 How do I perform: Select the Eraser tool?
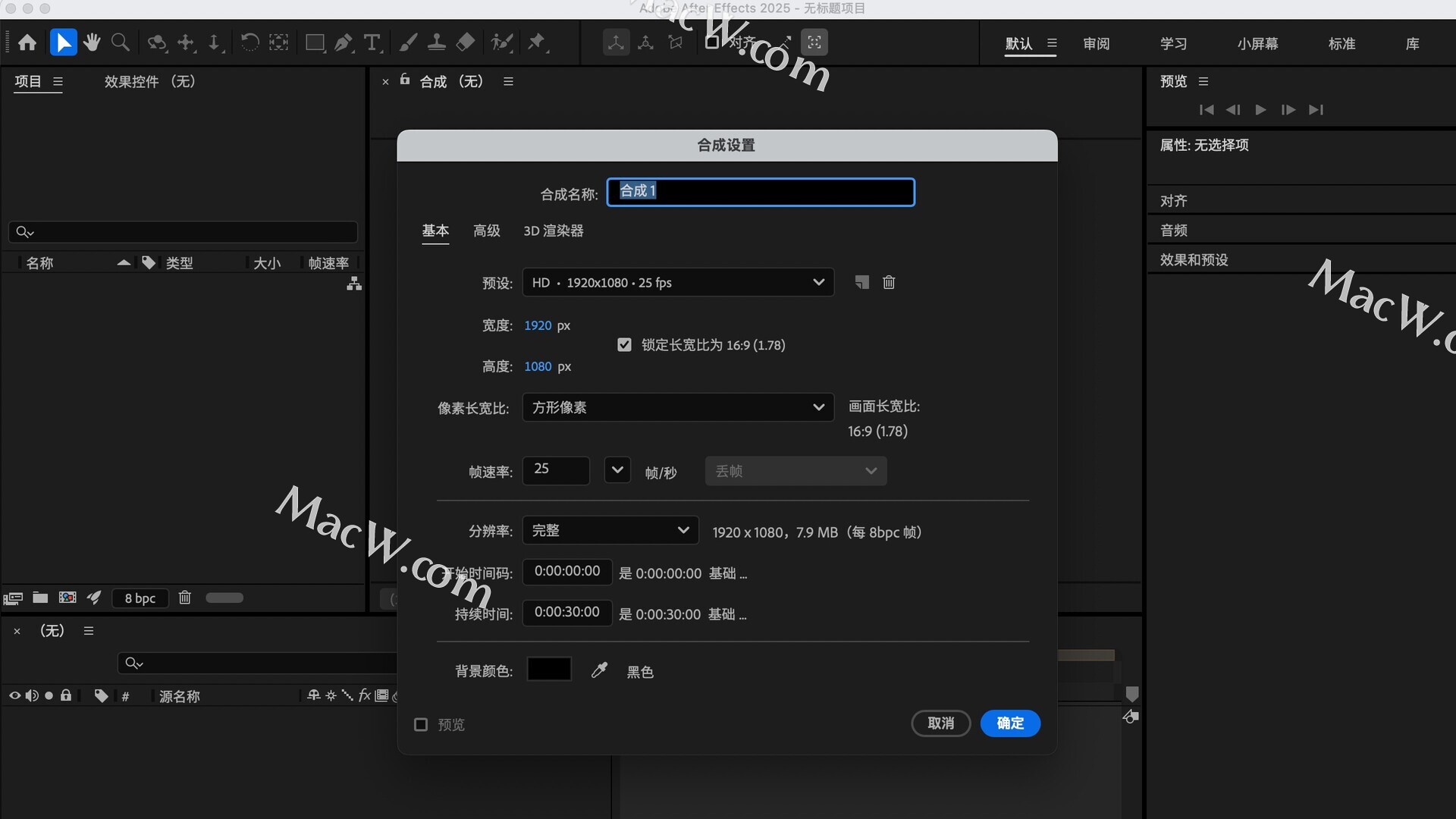465,42
